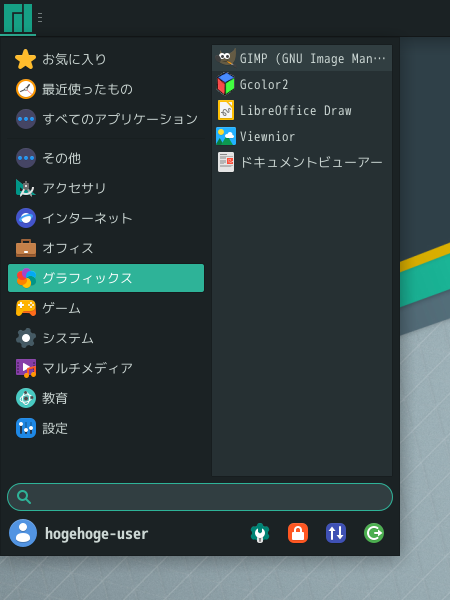The width and height of the screenshot is (450, 600).
Task: Select the 最近使ったもの category
Action: click(106, 89)
